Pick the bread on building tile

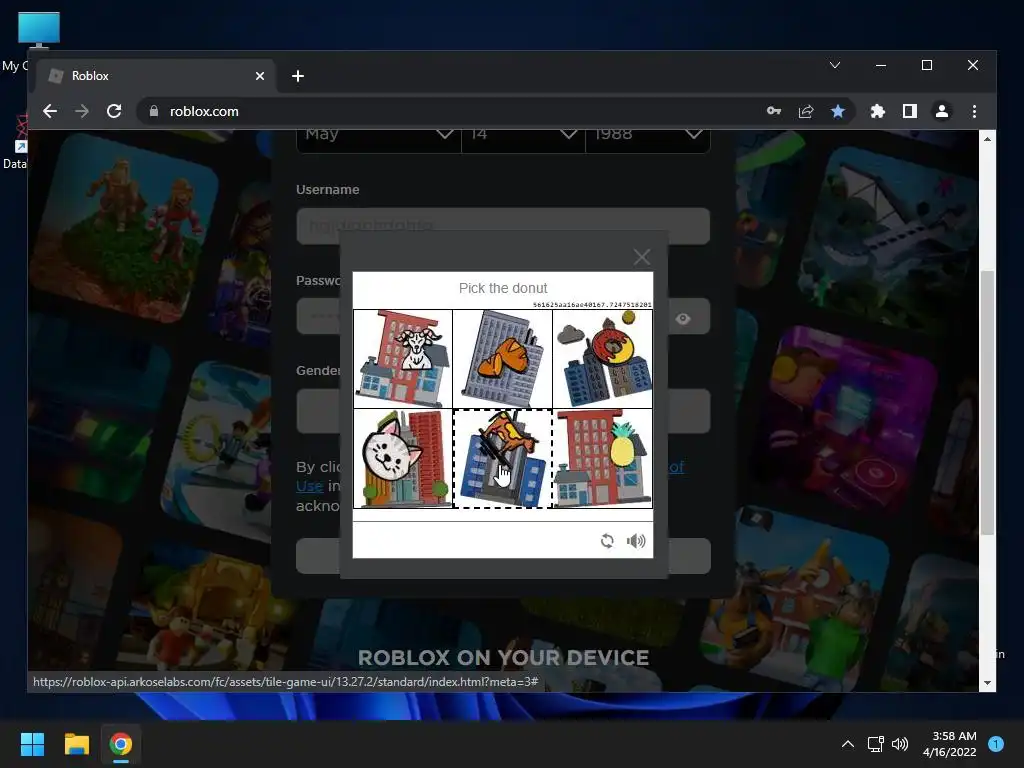[x=502, y=359]
